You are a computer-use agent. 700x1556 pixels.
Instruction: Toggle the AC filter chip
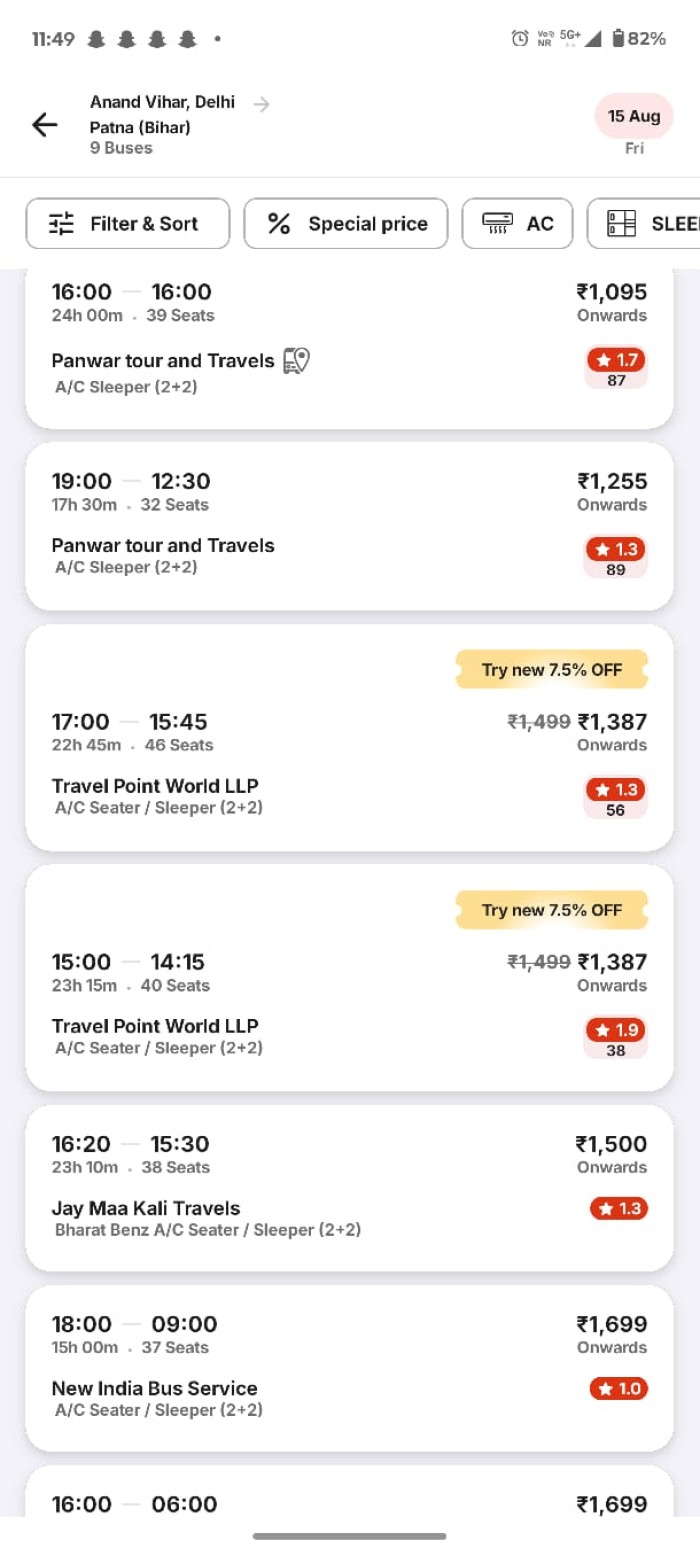tap(517, 223)
